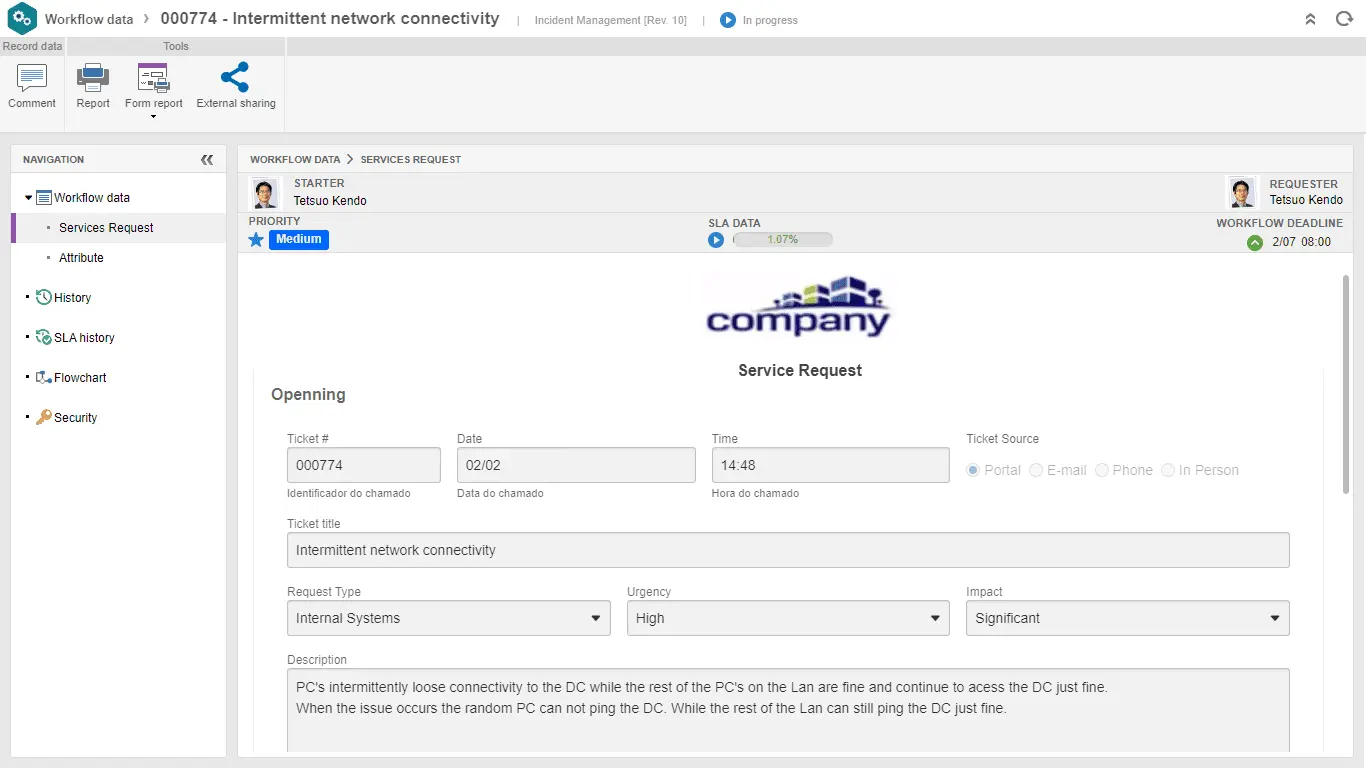Viewport: 1366px width, 768px height.
Task: Select the E-mail ticket source radio
Action: [1036, 470]
